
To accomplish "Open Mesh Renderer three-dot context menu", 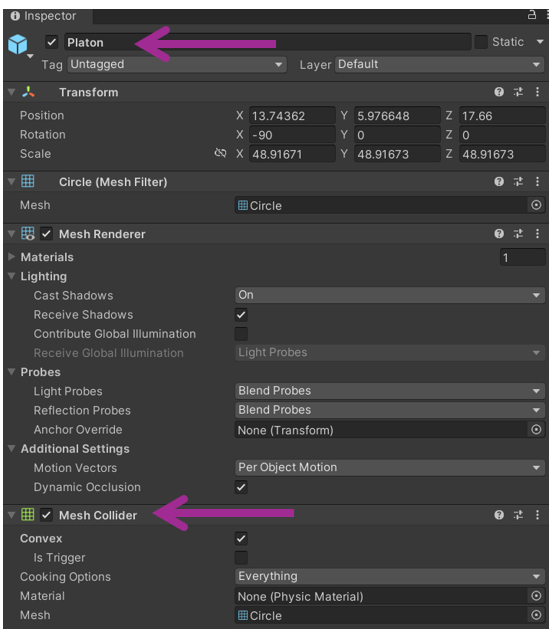I will tap(537, 234).
